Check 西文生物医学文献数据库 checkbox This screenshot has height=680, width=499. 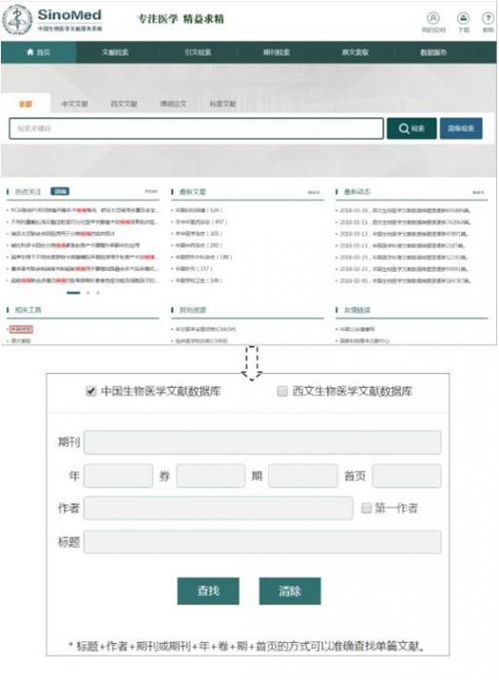(282, 391)
